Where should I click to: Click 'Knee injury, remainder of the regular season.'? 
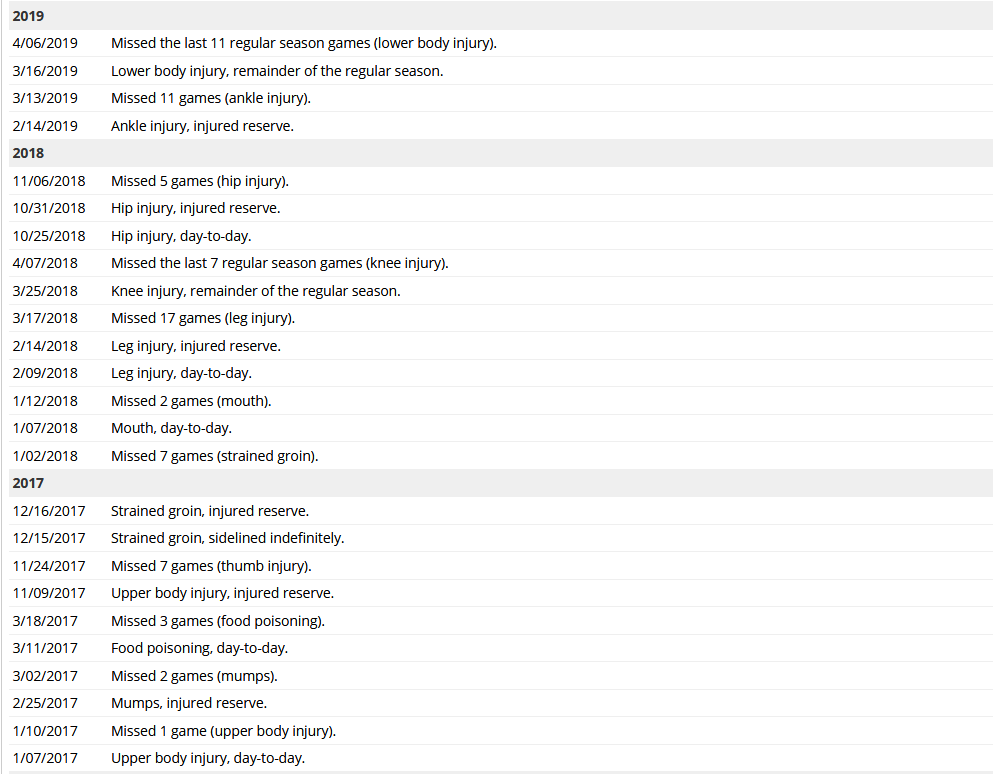coord(256,291)
